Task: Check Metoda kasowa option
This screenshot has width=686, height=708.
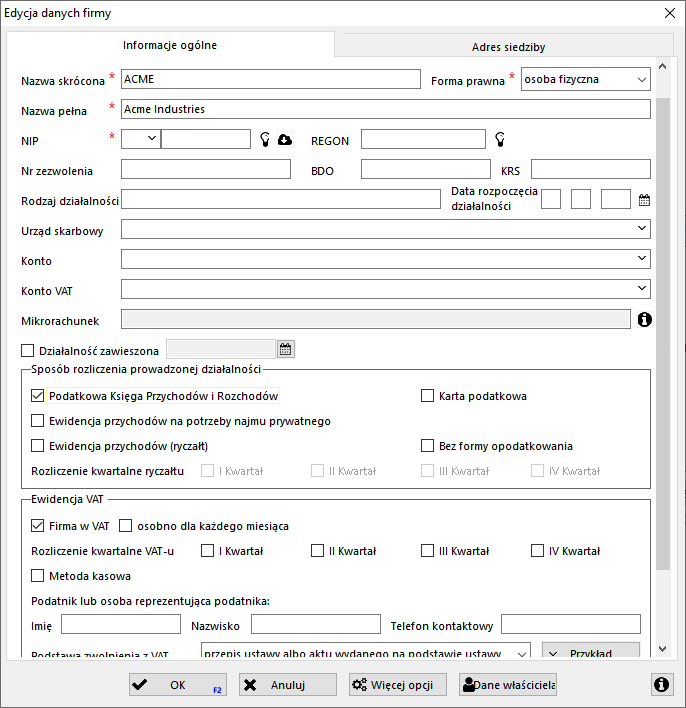Action: click(37, 576)
